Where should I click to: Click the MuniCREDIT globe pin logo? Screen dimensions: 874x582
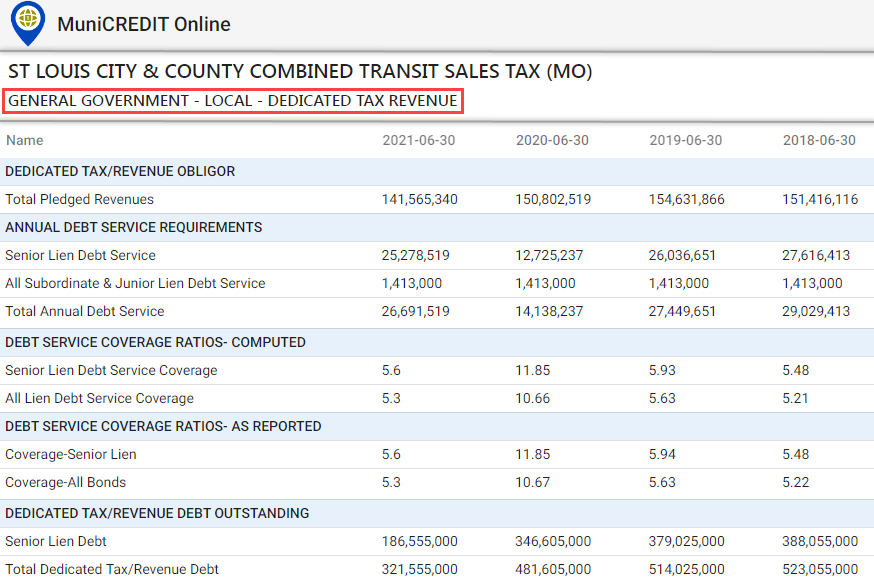(28, 23)
